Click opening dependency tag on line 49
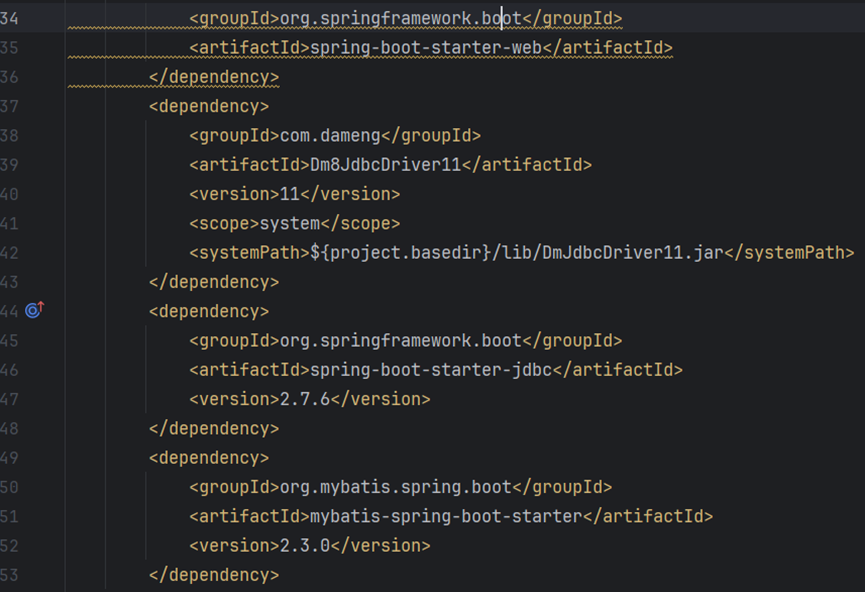 point(209,457)
